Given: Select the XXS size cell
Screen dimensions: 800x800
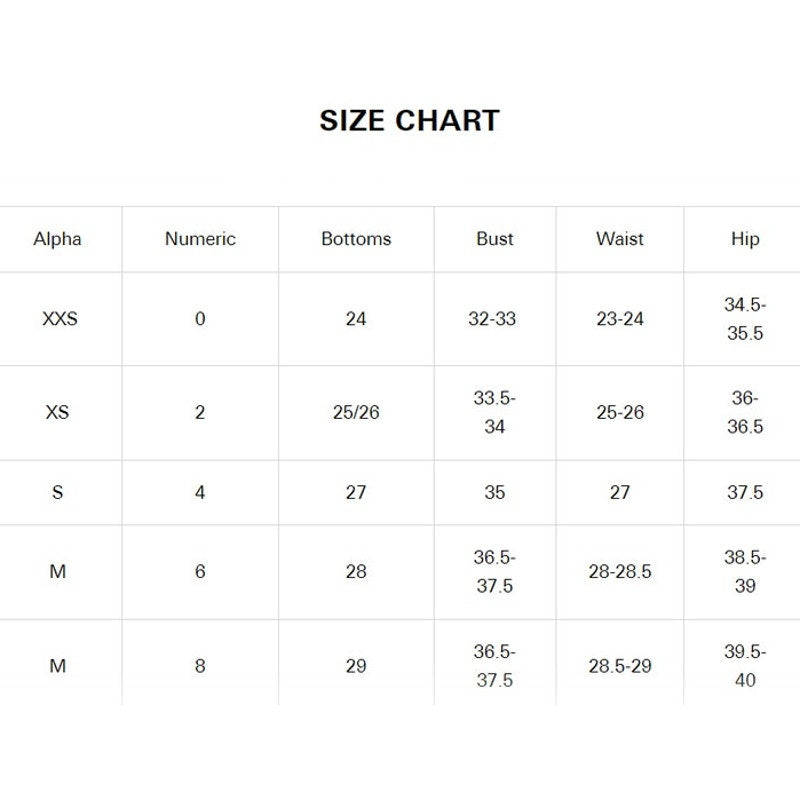Looking at the screenshot, I should (60, 319).
